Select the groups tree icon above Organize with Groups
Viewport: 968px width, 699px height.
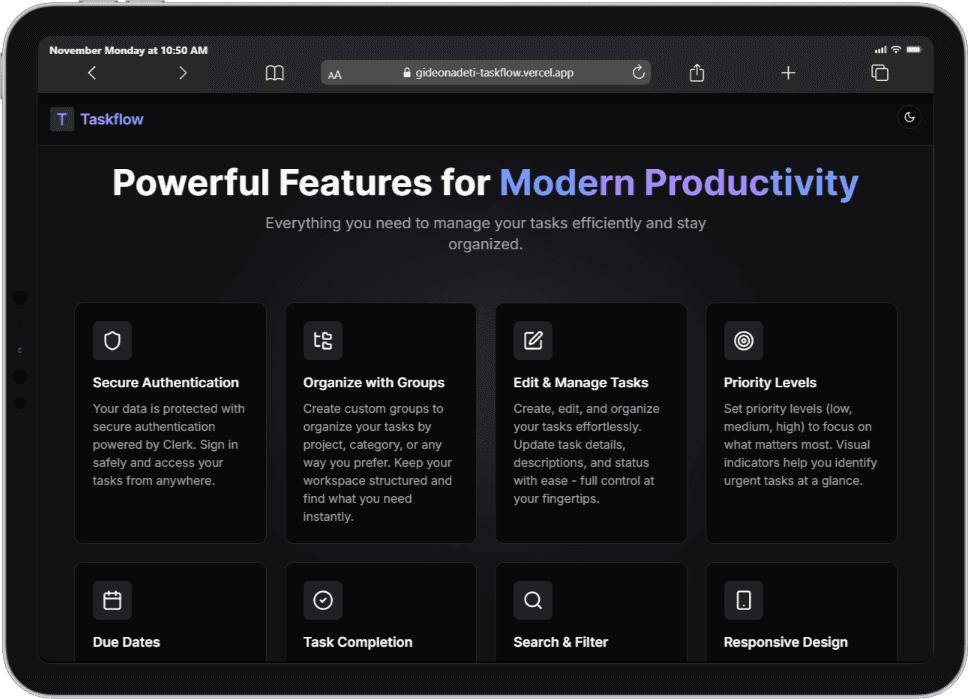pyautogui.click(x=322, y=340)
